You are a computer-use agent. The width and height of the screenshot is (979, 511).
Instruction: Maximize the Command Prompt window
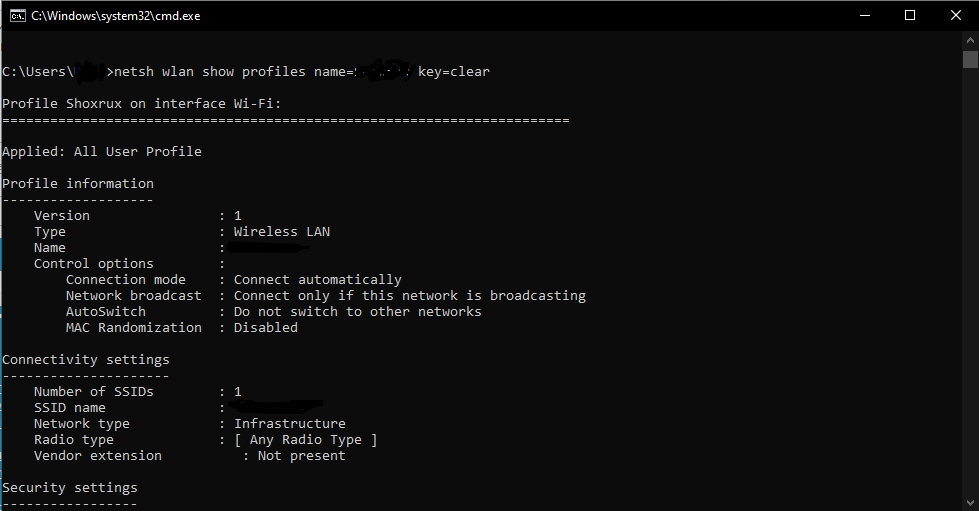coord(910,16)
